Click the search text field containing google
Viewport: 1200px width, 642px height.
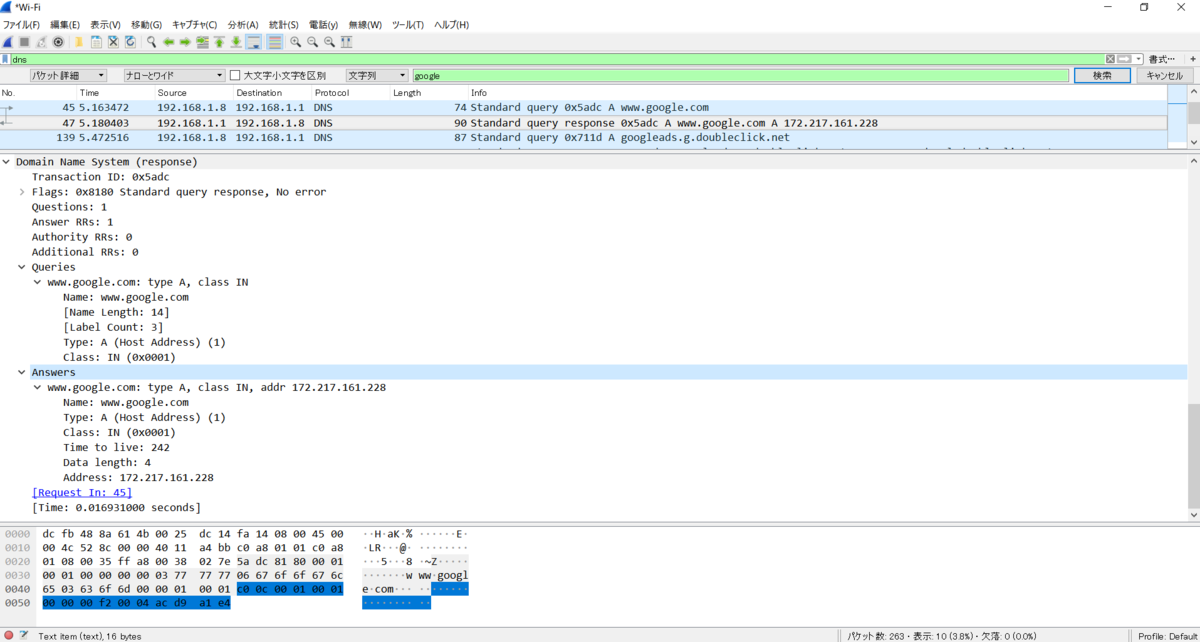pyautogui.click(x=740, y=75)
